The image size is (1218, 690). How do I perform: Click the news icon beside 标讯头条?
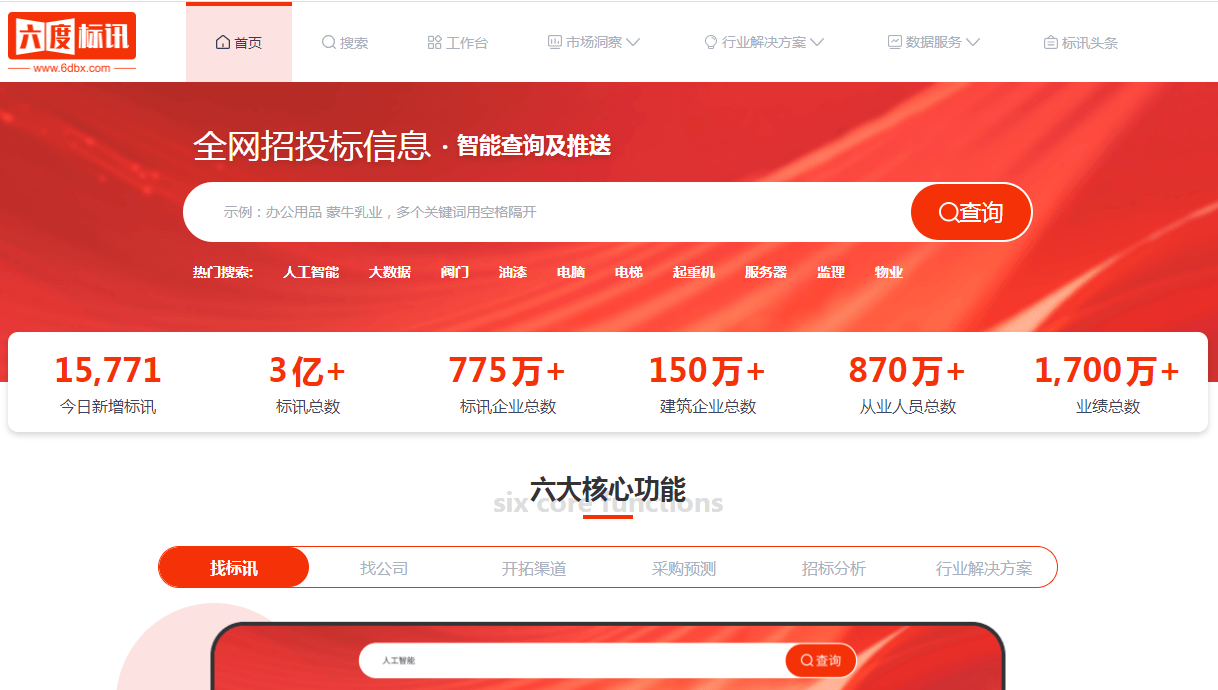(x=1050, y=42)
